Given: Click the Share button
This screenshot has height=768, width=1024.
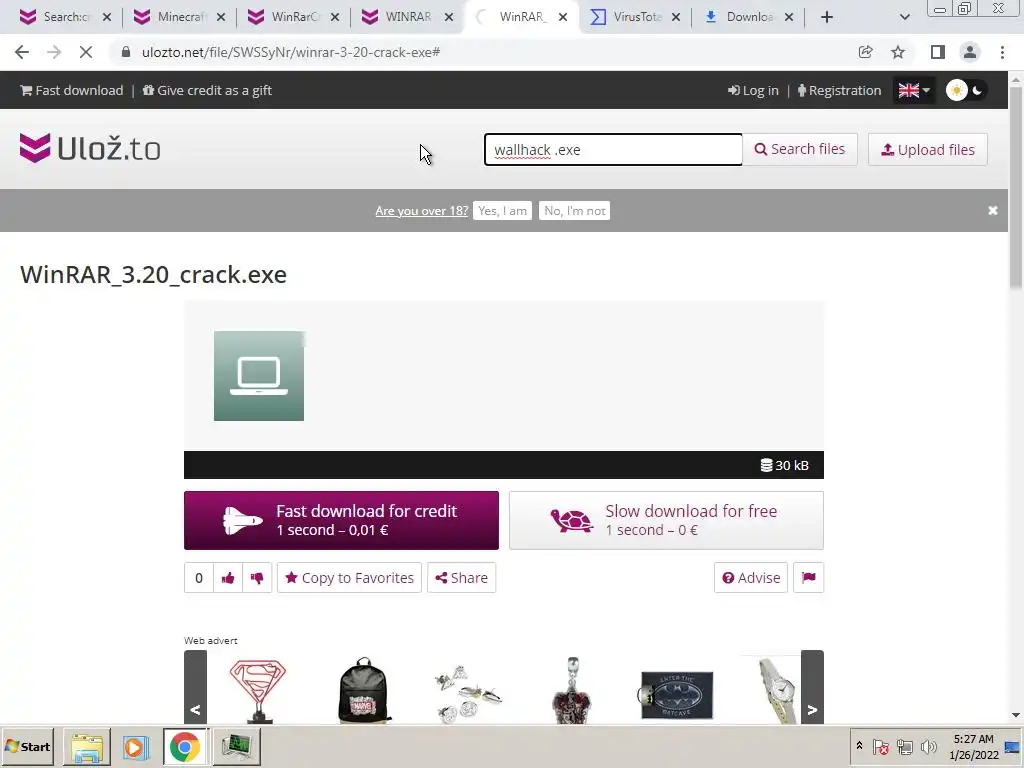Looking at the screenshot, I should tap(462, 578).
